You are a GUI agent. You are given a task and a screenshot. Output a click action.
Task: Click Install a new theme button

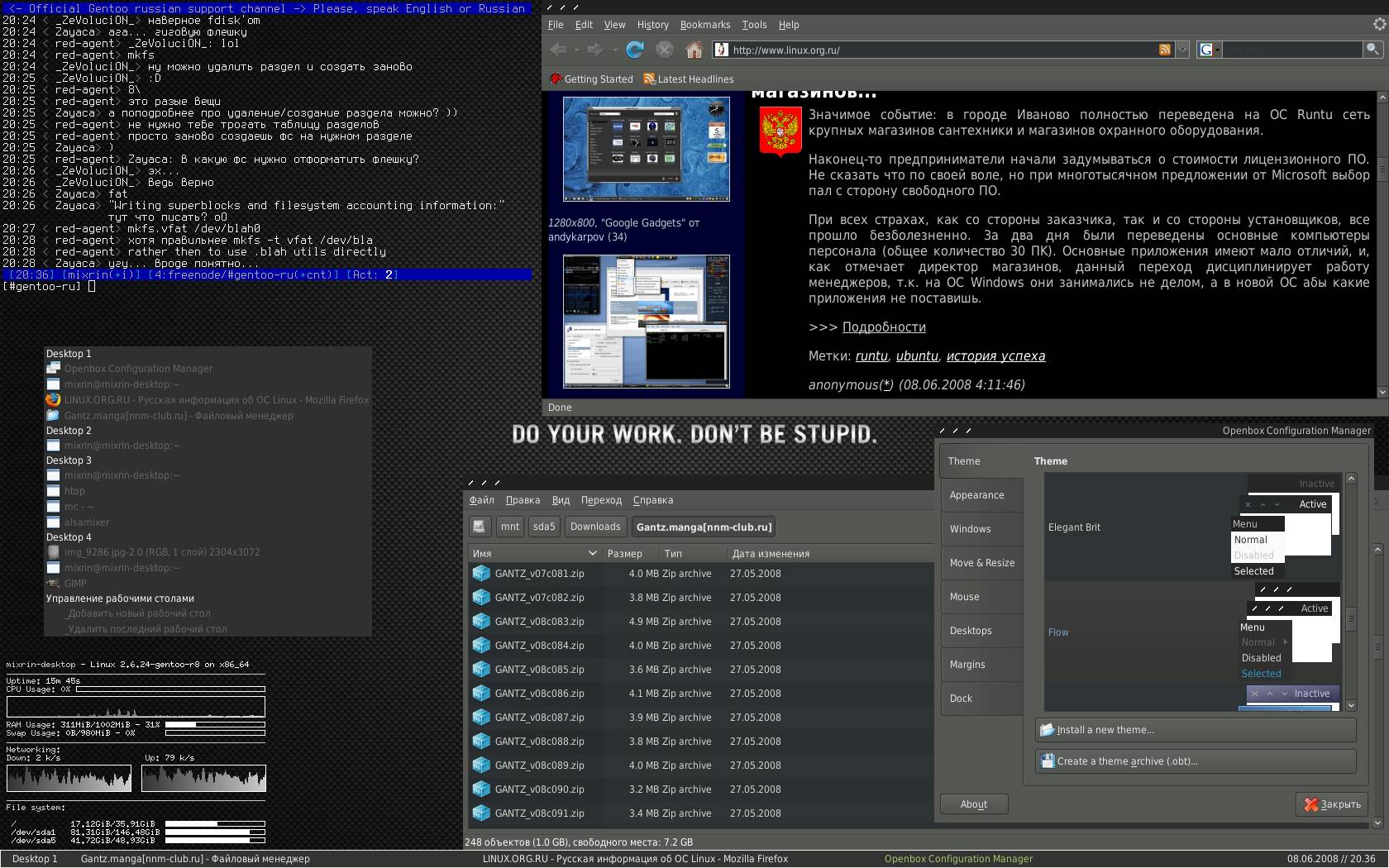(1196, 730)
